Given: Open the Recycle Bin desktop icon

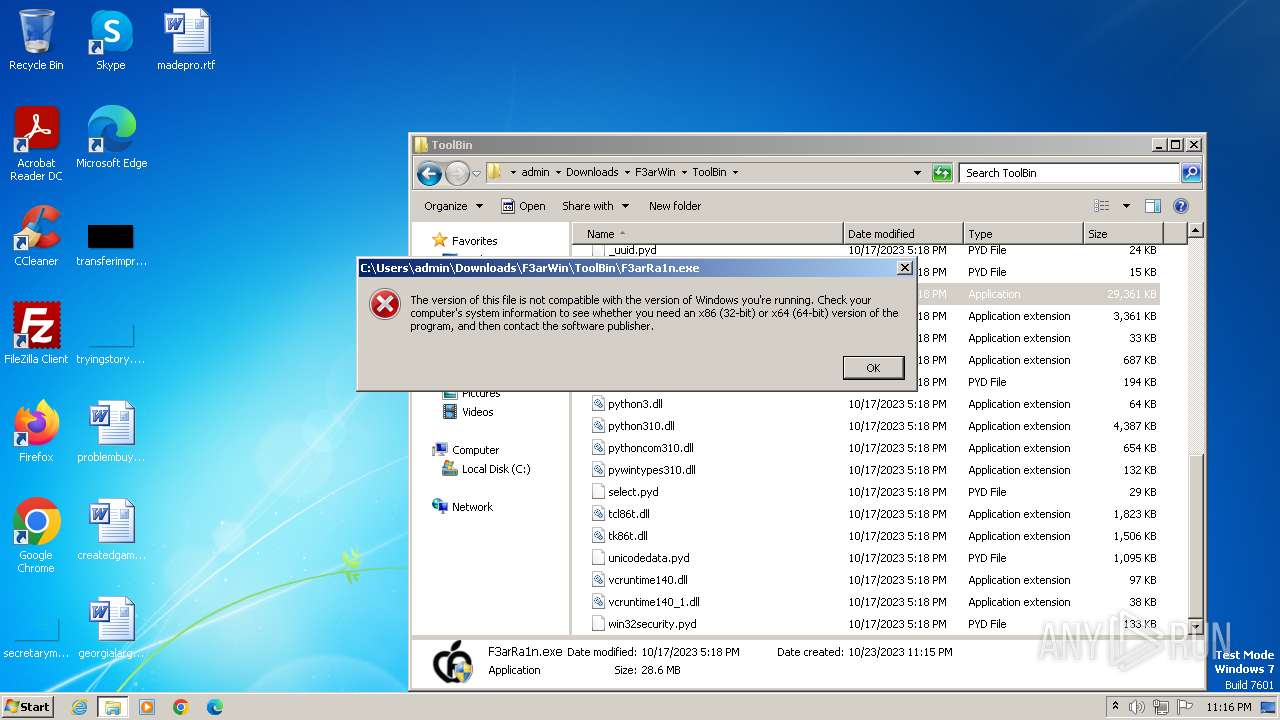Looking at the screenshot, I should point(36,40).
